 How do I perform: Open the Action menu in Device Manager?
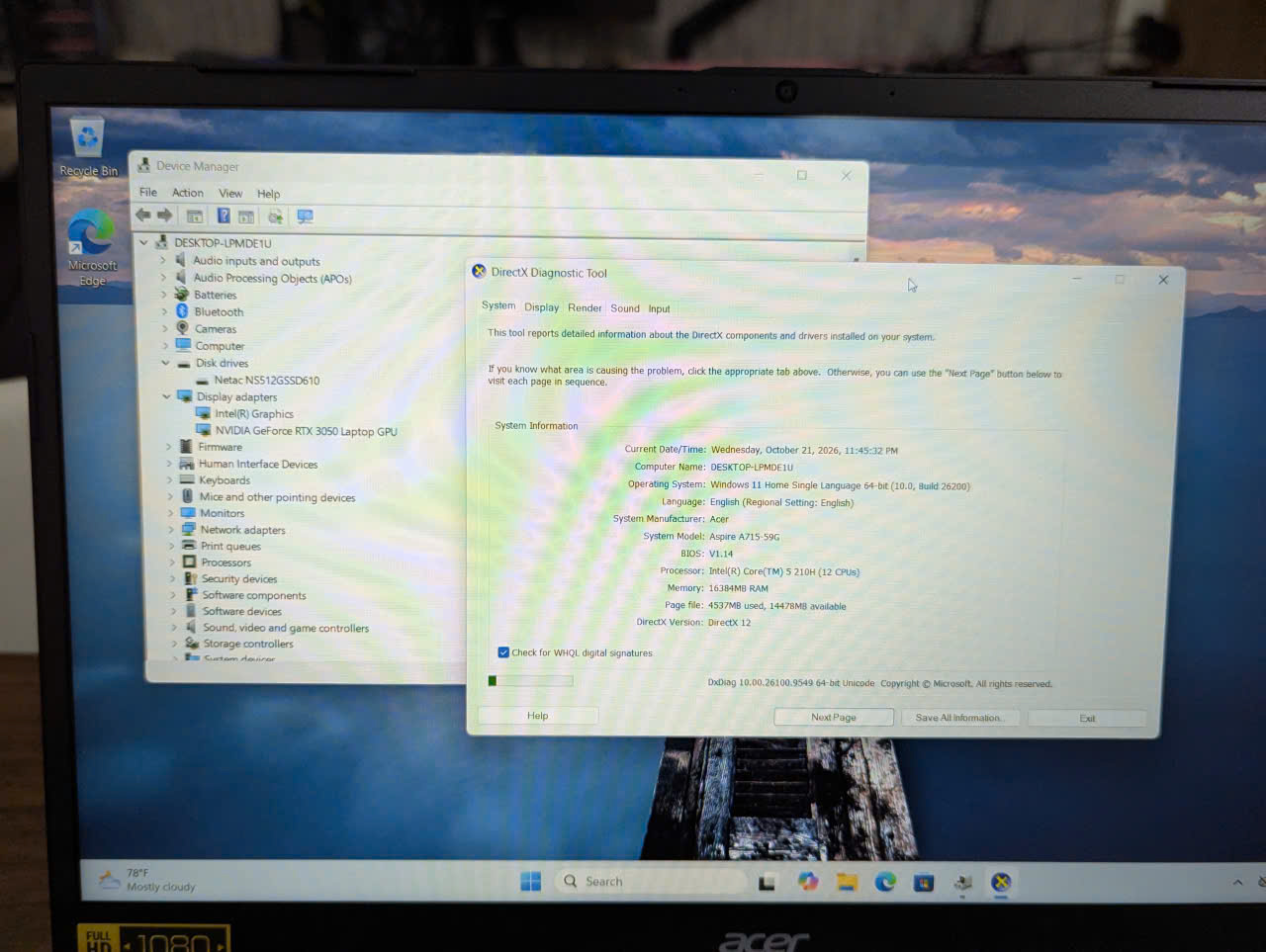[188, 193]
